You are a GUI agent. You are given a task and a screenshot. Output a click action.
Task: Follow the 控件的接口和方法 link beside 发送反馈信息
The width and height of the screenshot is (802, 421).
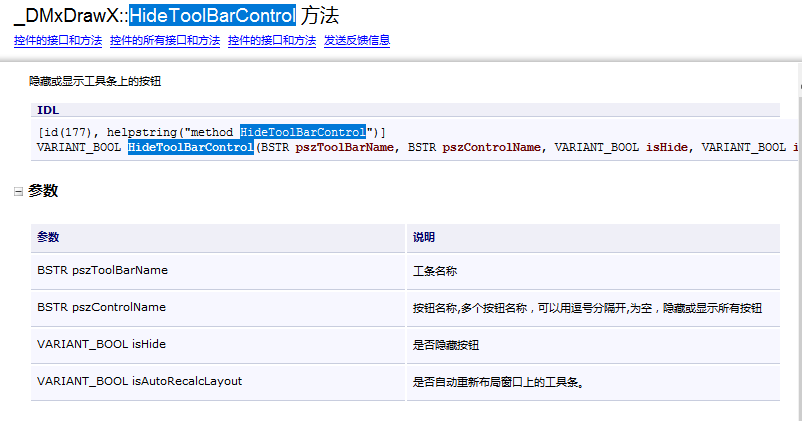(272, 41)
